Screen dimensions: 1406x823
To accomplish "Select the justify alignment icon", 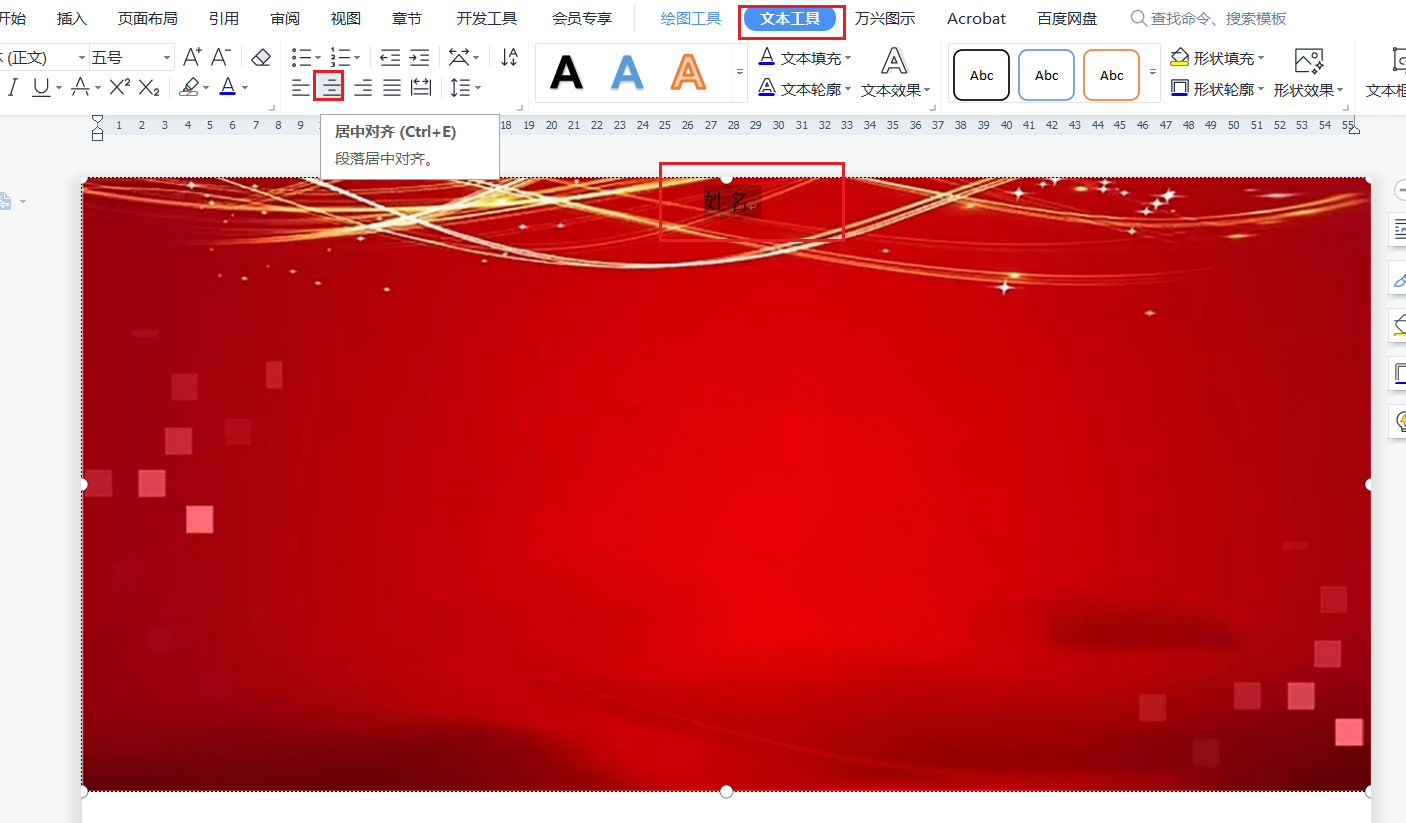I will tap(392, 88).
